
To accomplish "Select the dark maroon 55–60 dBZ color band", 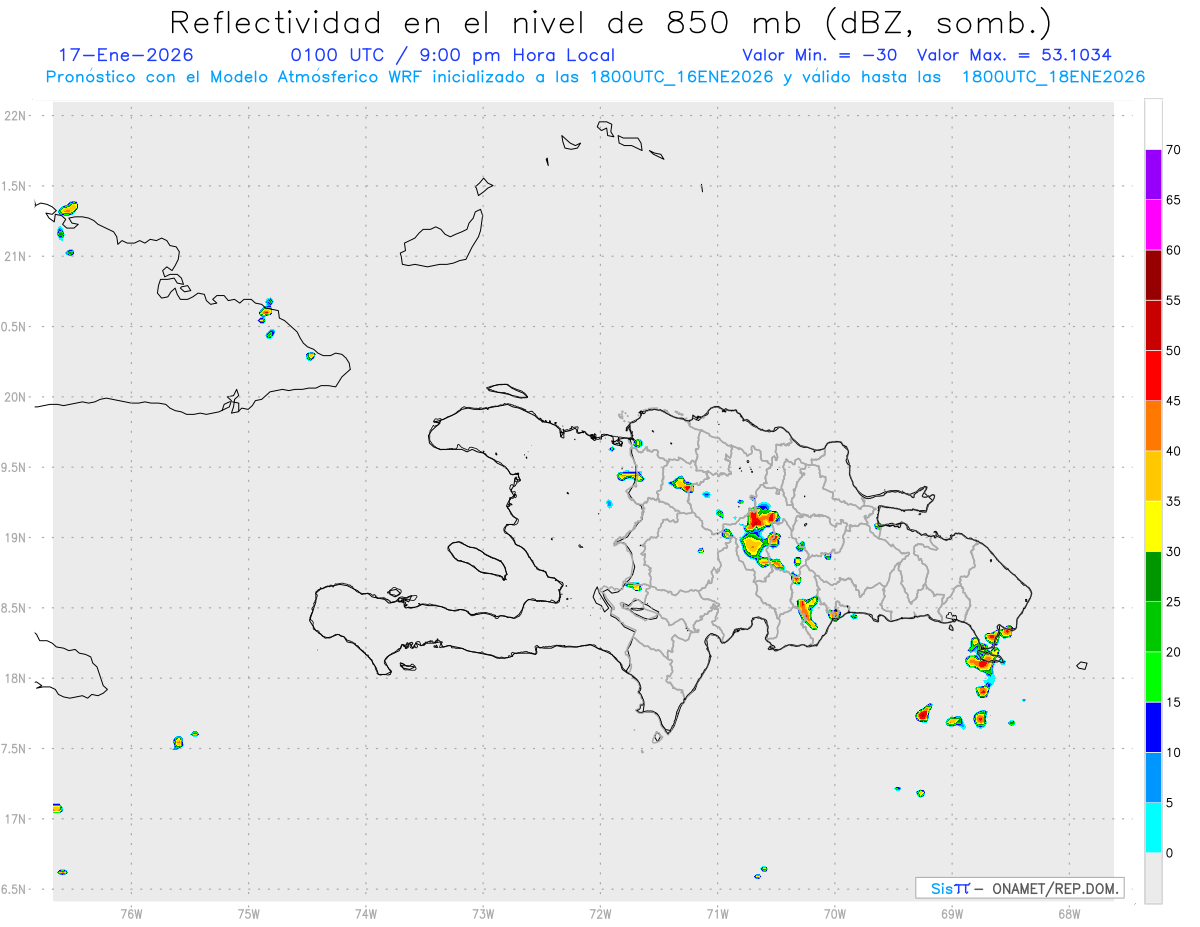I will tap(1153, 275).
